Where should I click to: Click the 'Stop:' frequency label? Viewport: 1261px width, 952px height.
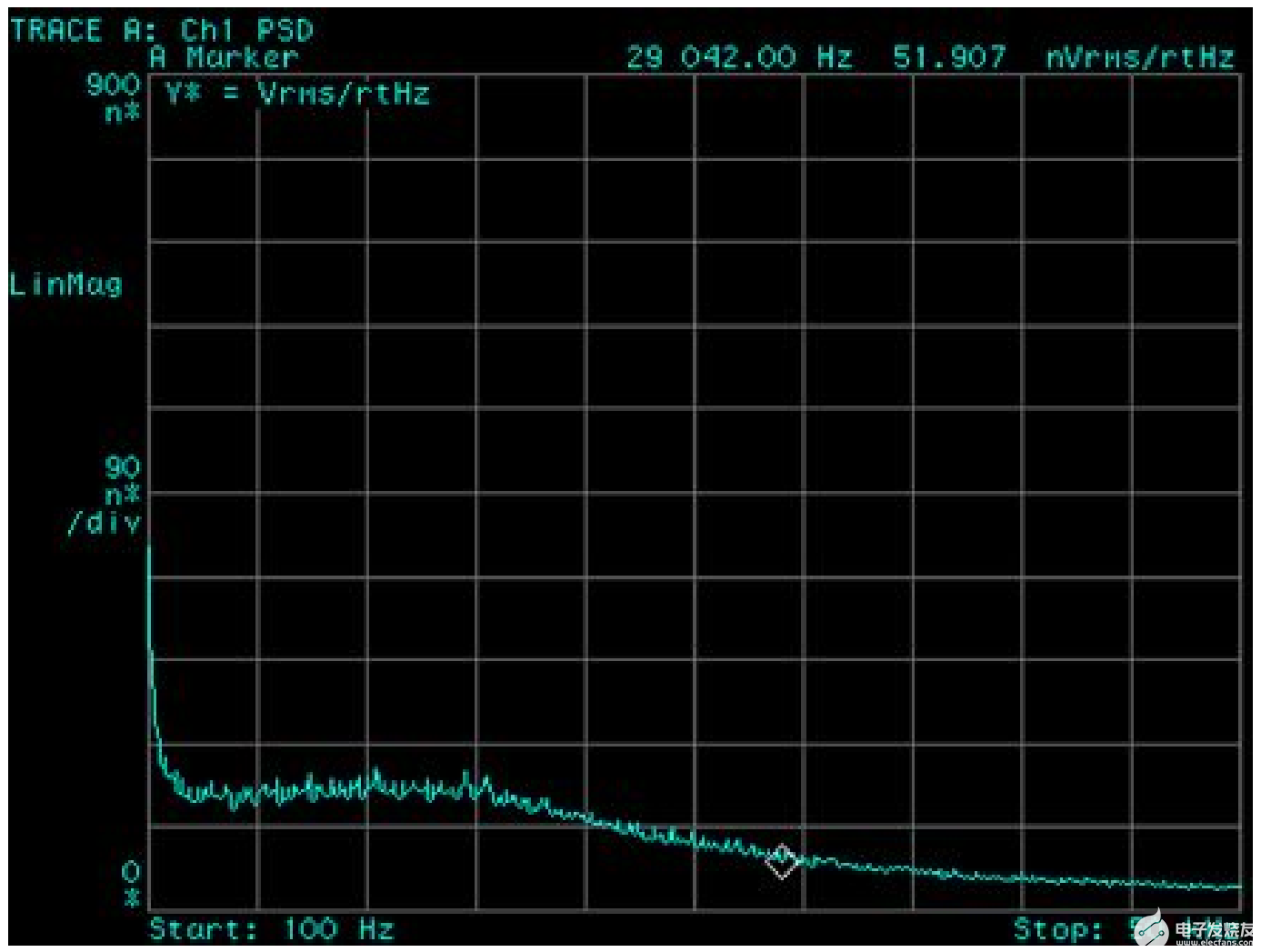1058,929
